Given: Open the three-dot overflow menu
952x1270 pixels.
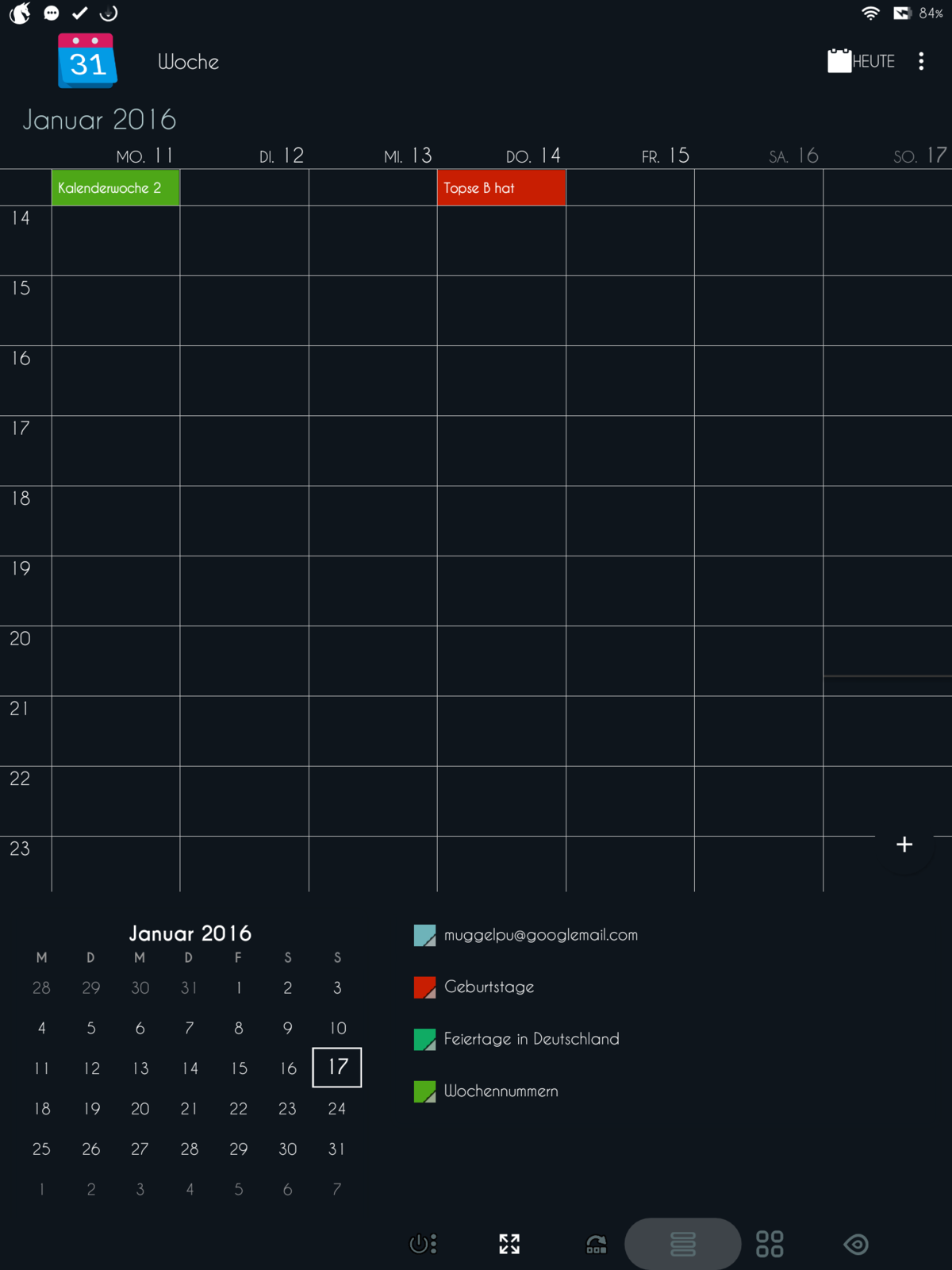Looking at the screenshot, I should click(921, 61).
